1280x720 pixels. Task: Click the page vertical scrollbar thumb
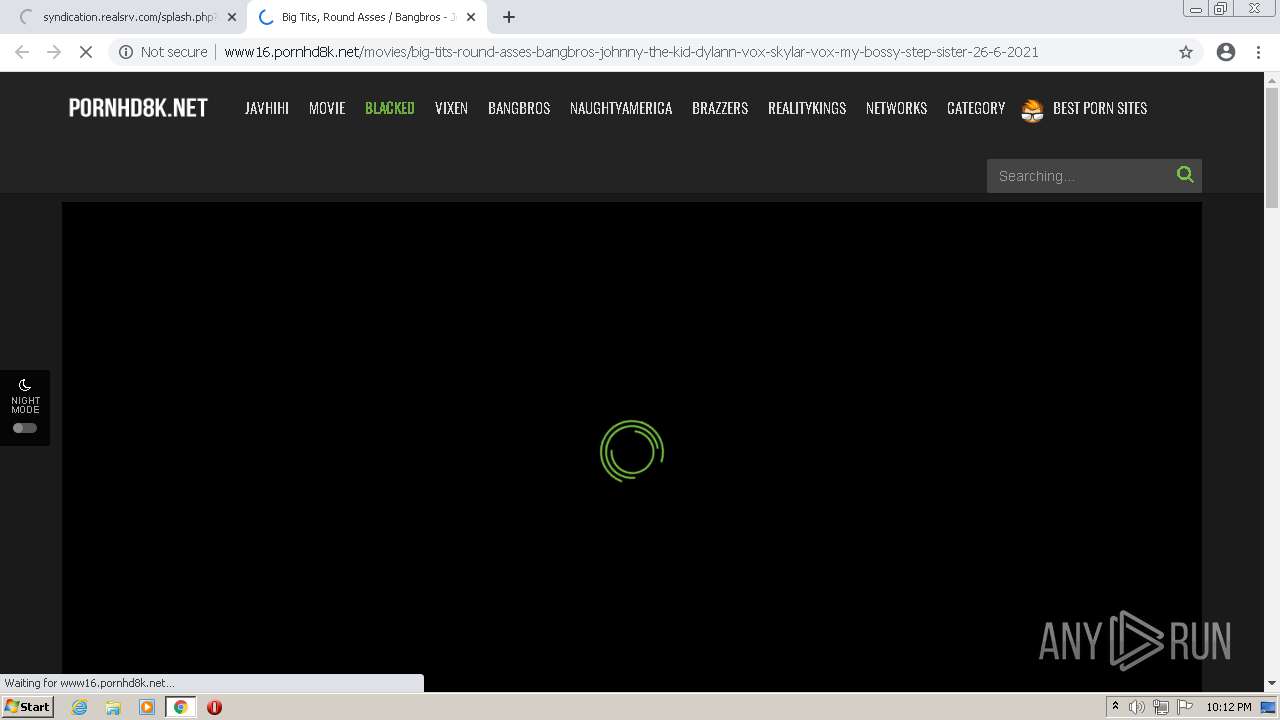coord(1272,148)
